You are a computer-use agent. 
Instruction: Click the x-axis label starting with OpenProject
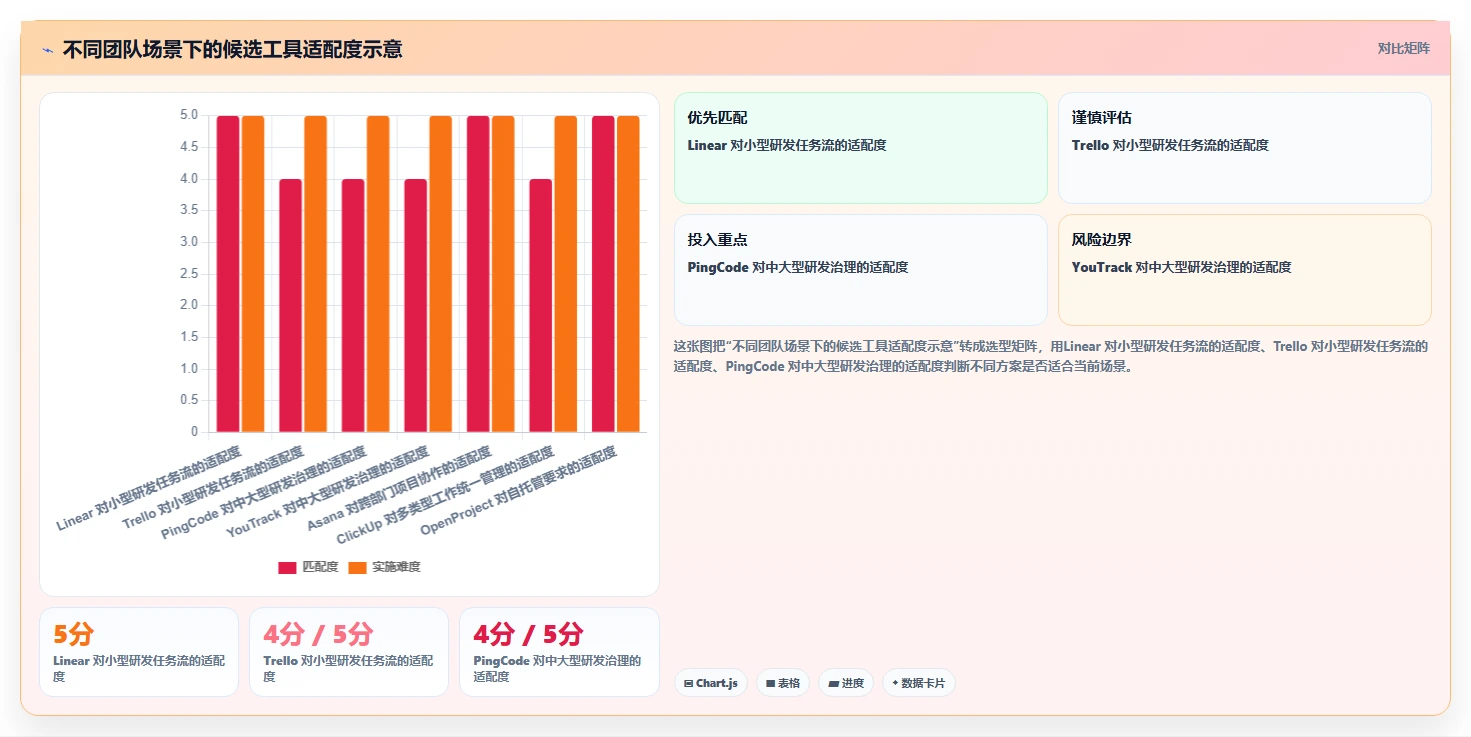click(x=519, y=490)
